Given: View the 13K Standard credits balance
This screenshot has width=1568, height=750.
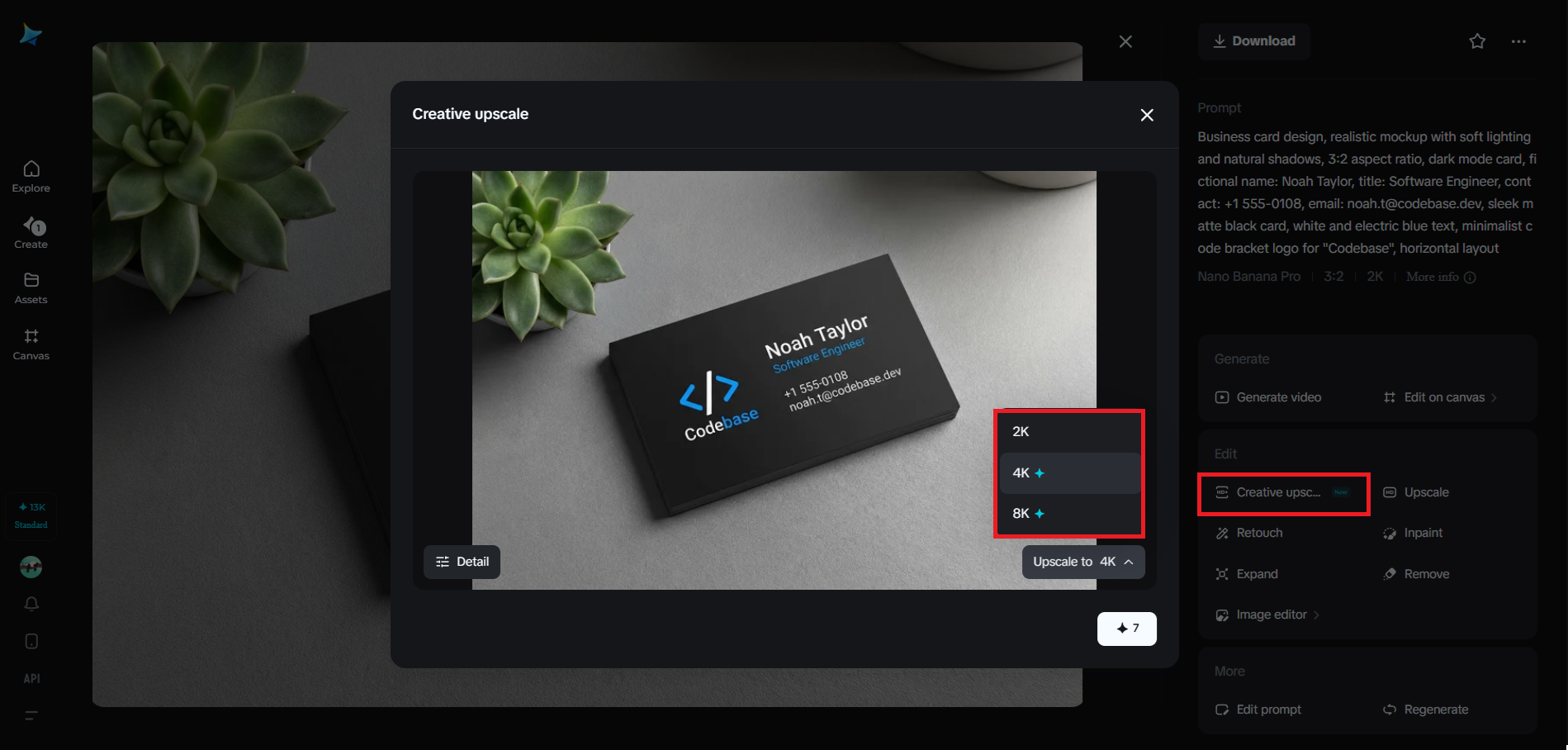Looking at the screenshot, I should point(31,515).
